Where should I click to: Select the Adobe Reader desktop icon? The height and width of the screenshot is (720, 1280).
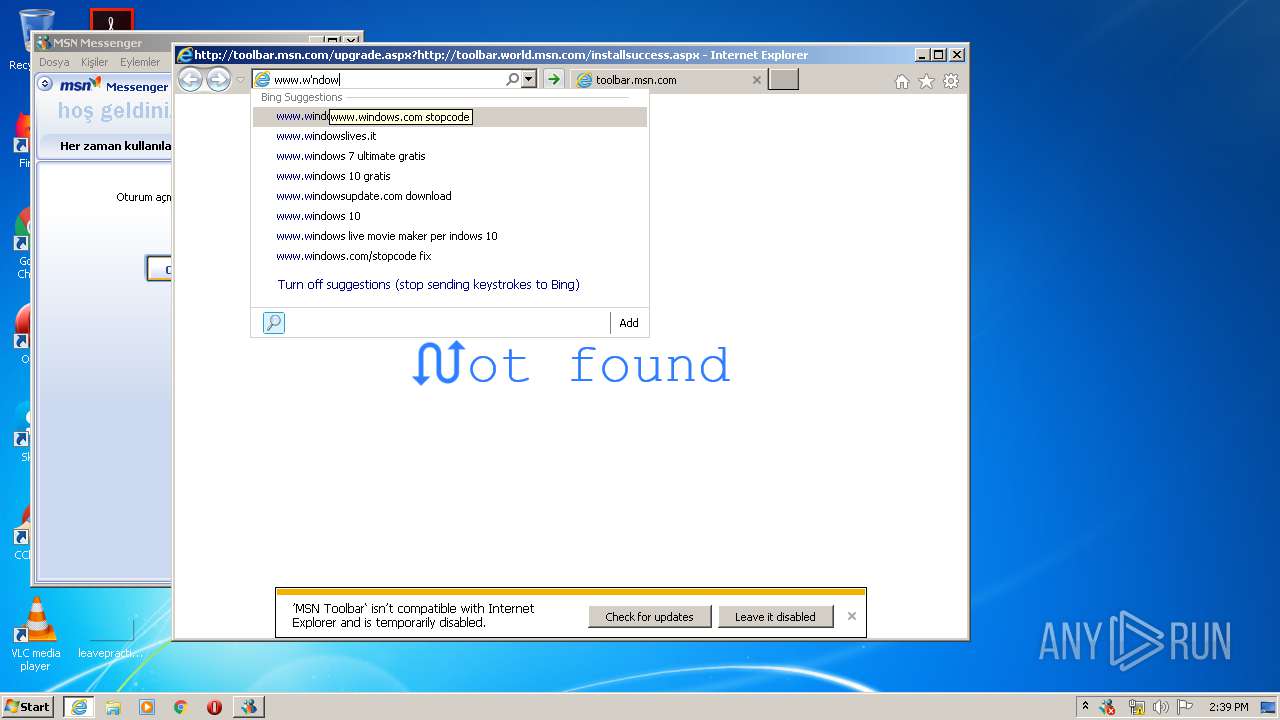[111, 20]
